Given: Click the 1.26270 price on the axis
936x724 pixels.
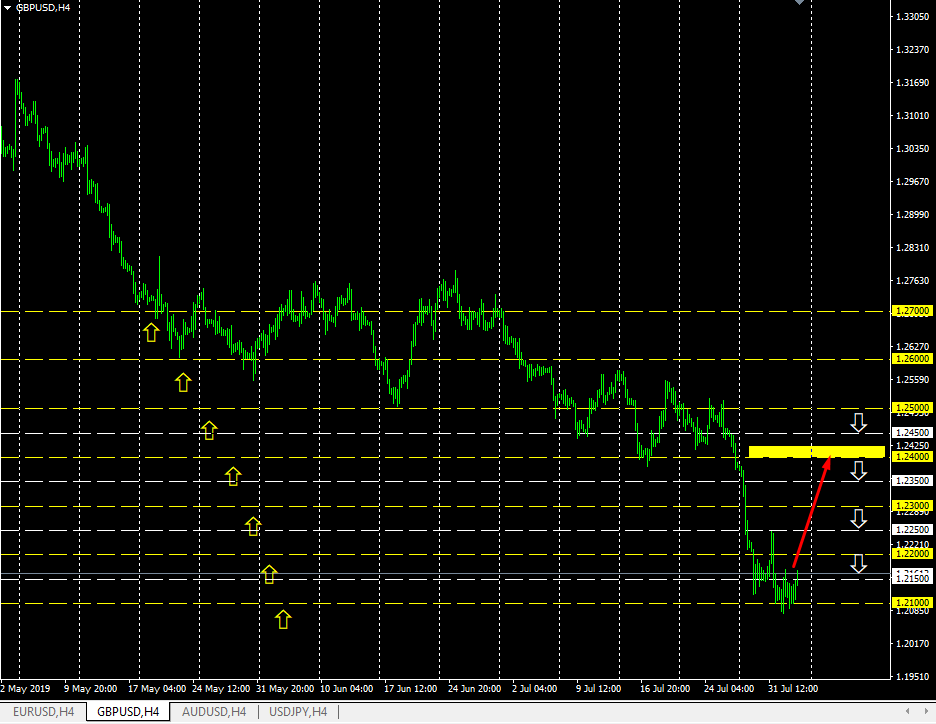Looking at the screenshot, I should tap(913, 346).
